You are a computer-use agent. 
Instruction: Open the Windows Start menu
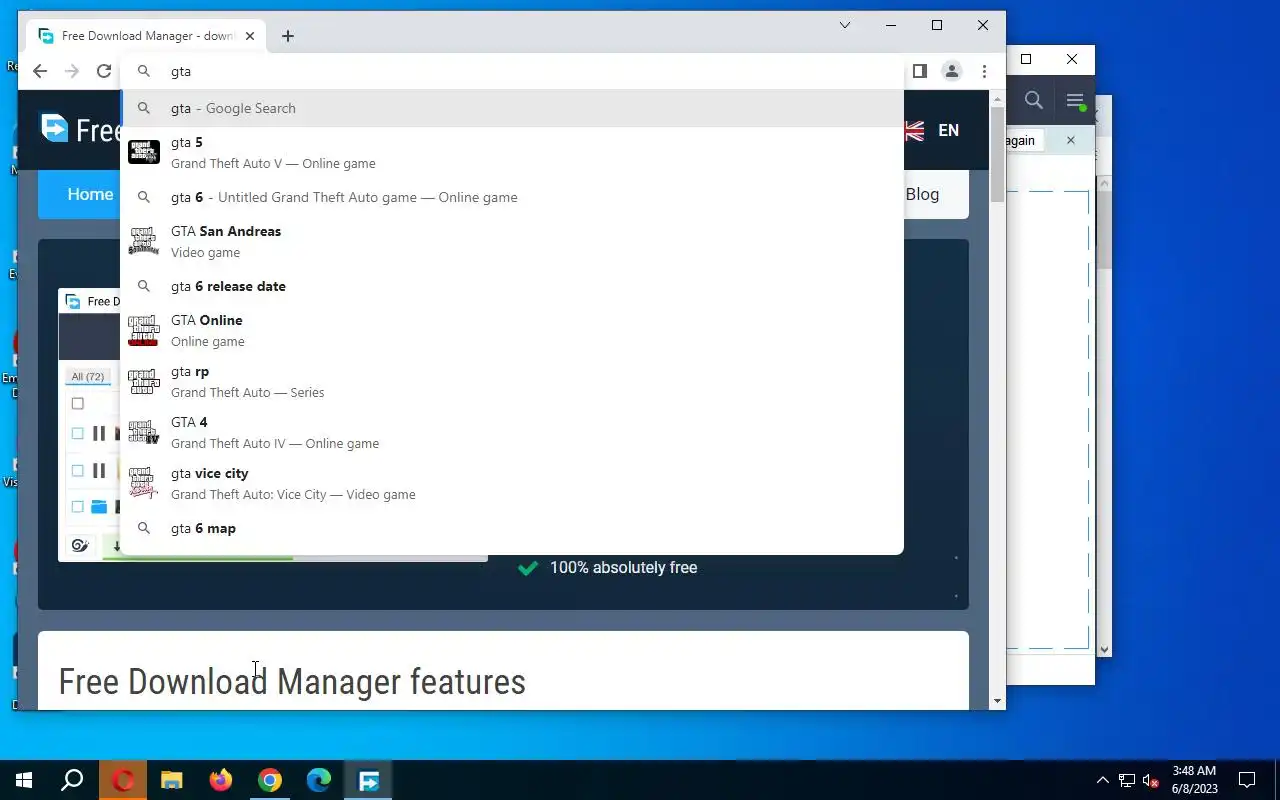point(24,780)
